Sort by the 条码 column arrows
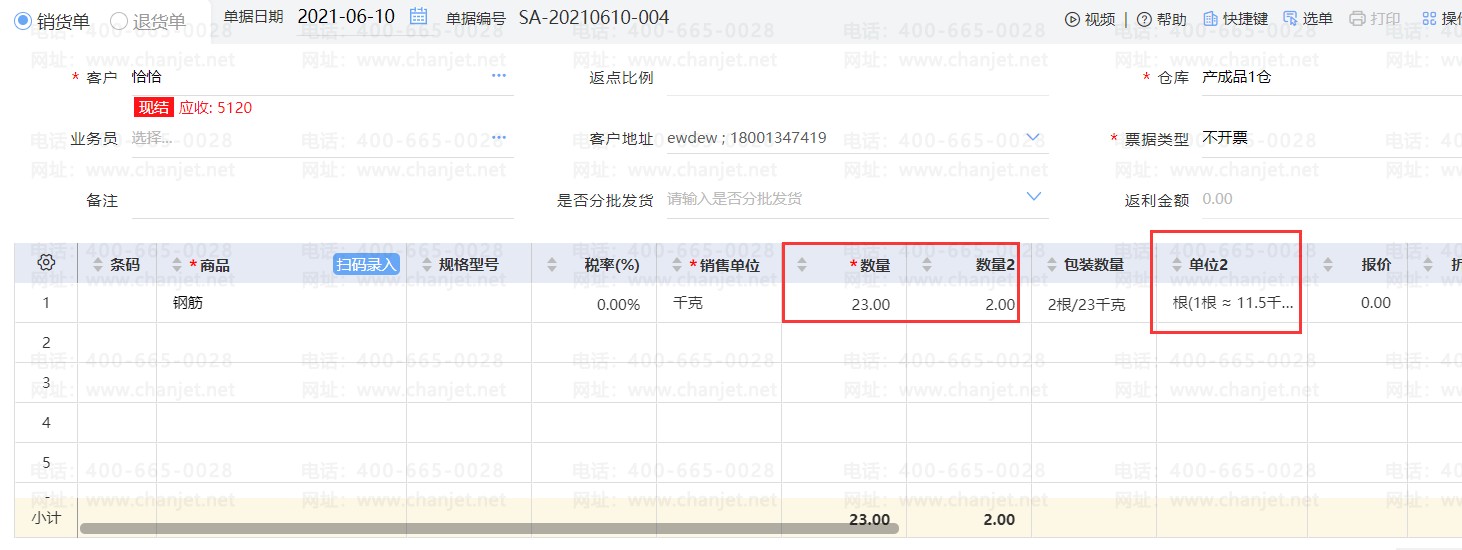Image resolution: width=1462 pixels, height=550 pixels. [97, 265]
